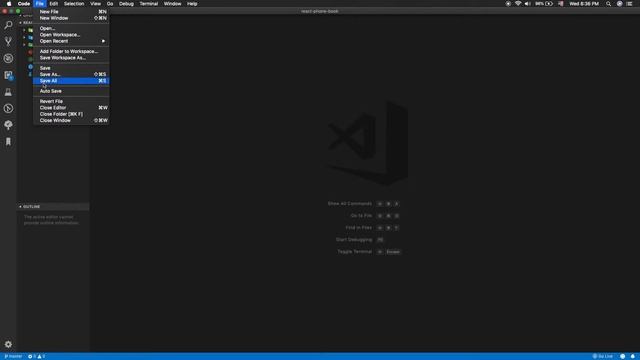The width and height of the screenshot is (640, 360).
Task: Open the Go menu
Action: 110,4
